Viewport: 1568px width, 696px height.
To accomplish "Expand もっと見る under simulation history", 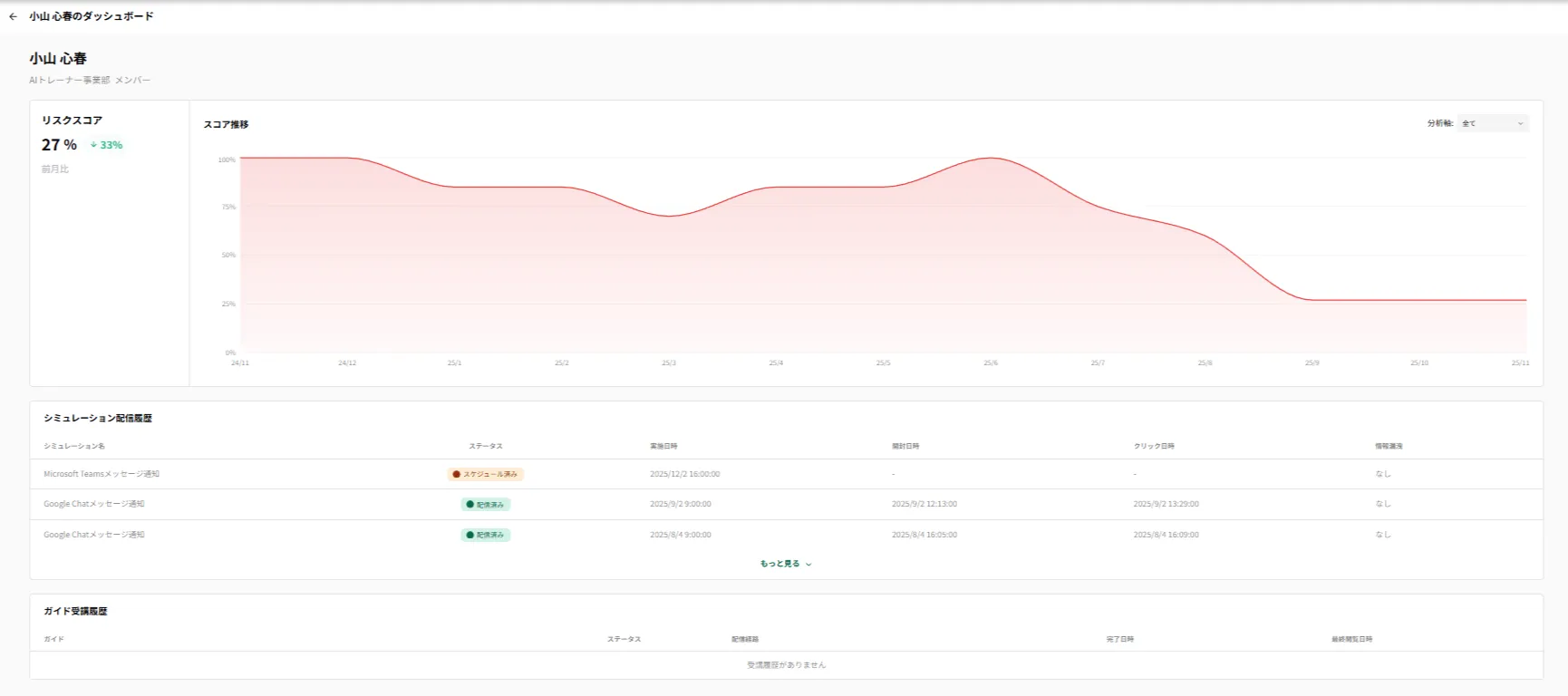I will coord(785,564).
